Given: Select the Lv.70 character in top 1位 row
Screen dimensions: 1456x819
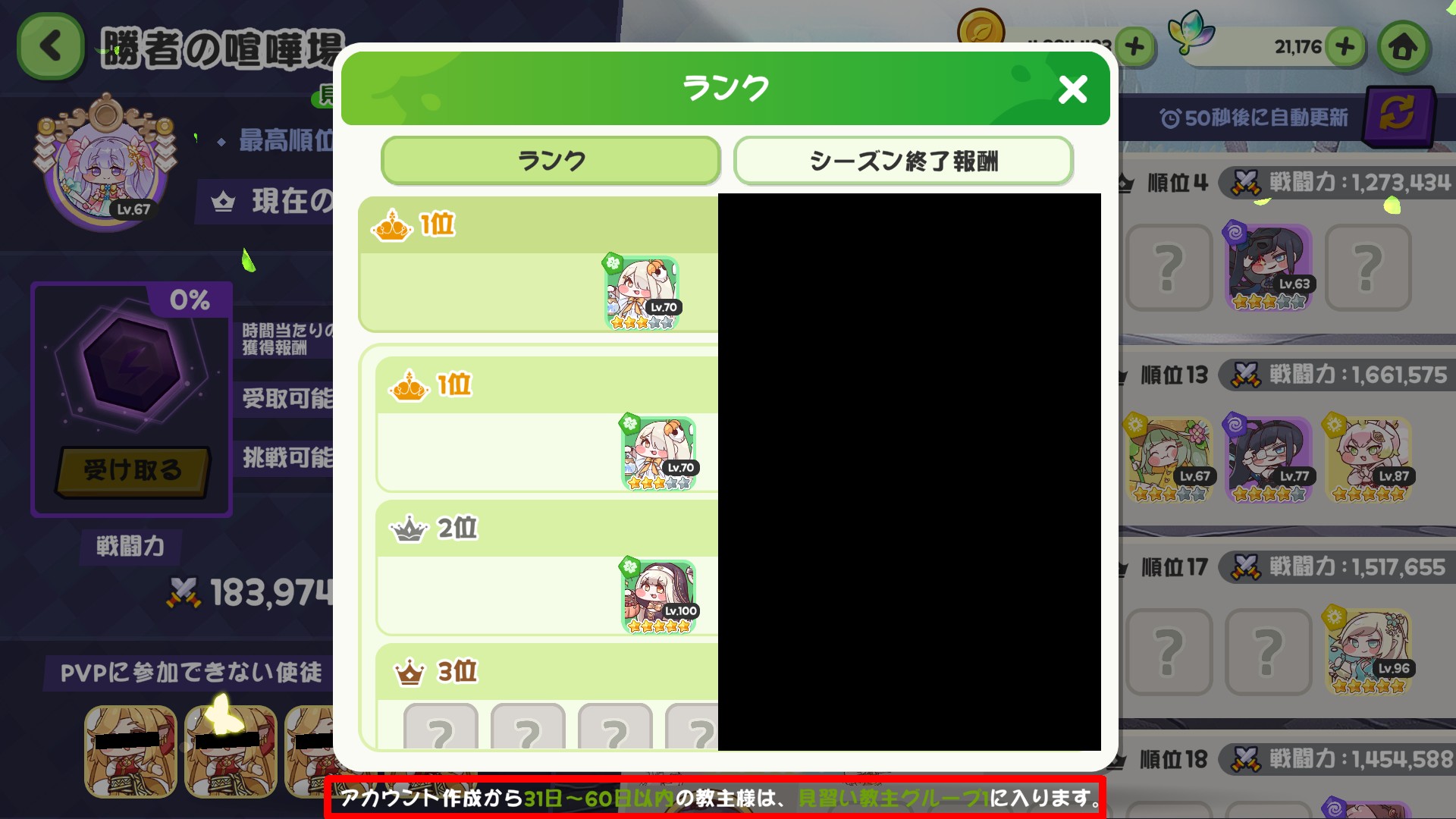Looking at the screenshot, I should (x=642, y=293).
